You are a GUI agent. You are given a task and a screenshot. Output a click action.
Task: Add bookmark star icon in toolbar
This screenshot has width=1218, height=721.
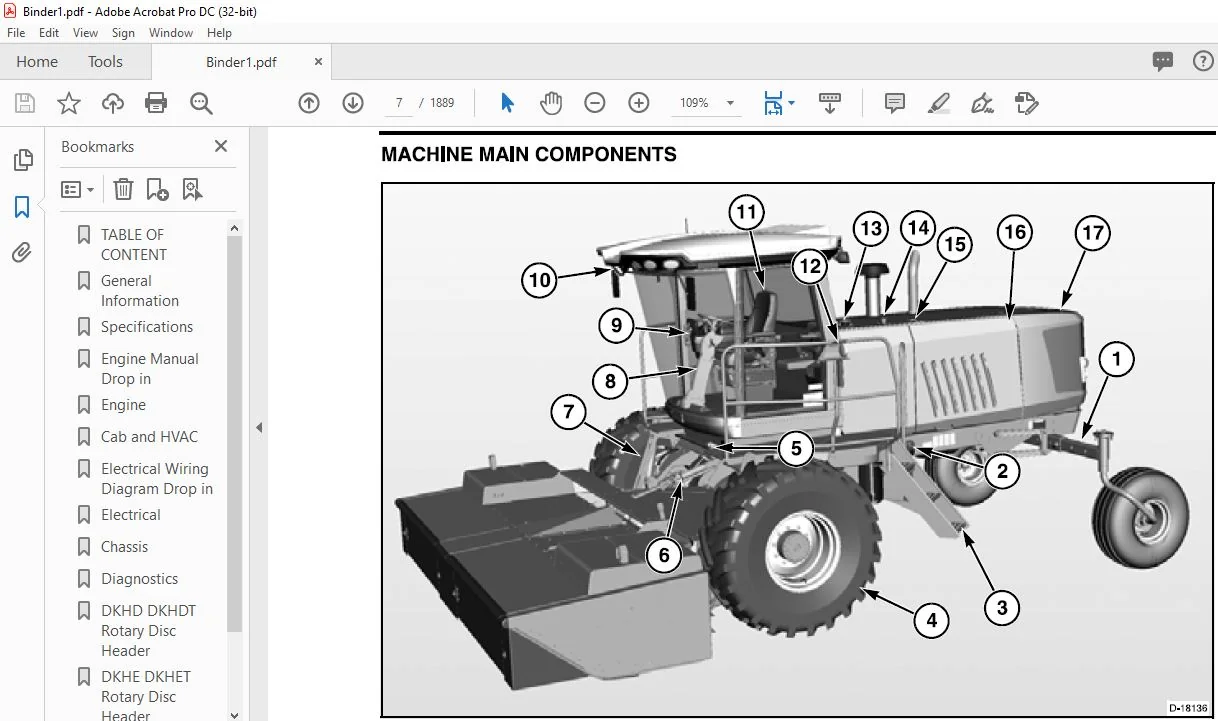pos(68,103)
